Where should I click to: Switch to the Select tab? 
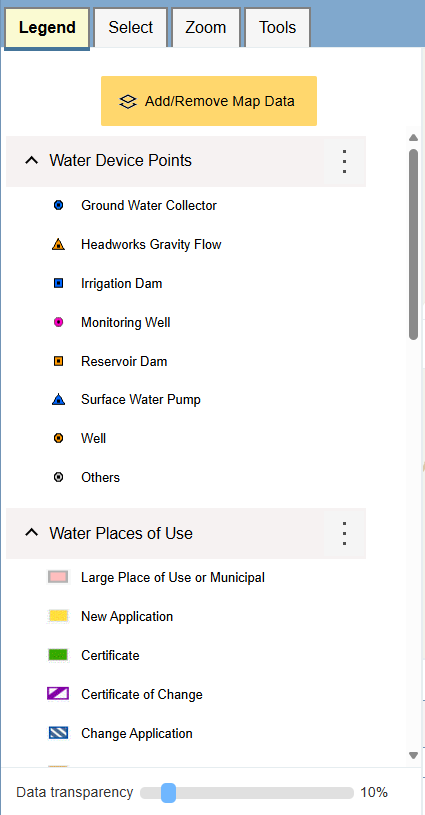tap(130, 28)
